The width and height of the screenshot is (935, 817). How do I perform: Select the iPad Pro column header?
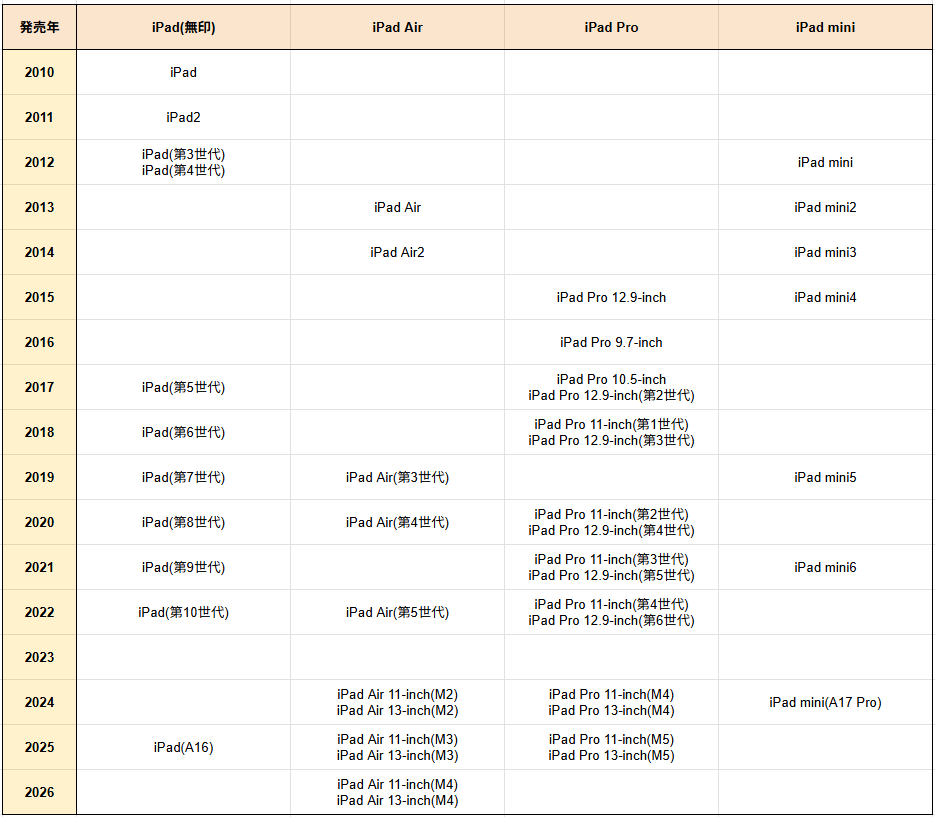click(x=611, y=27)
